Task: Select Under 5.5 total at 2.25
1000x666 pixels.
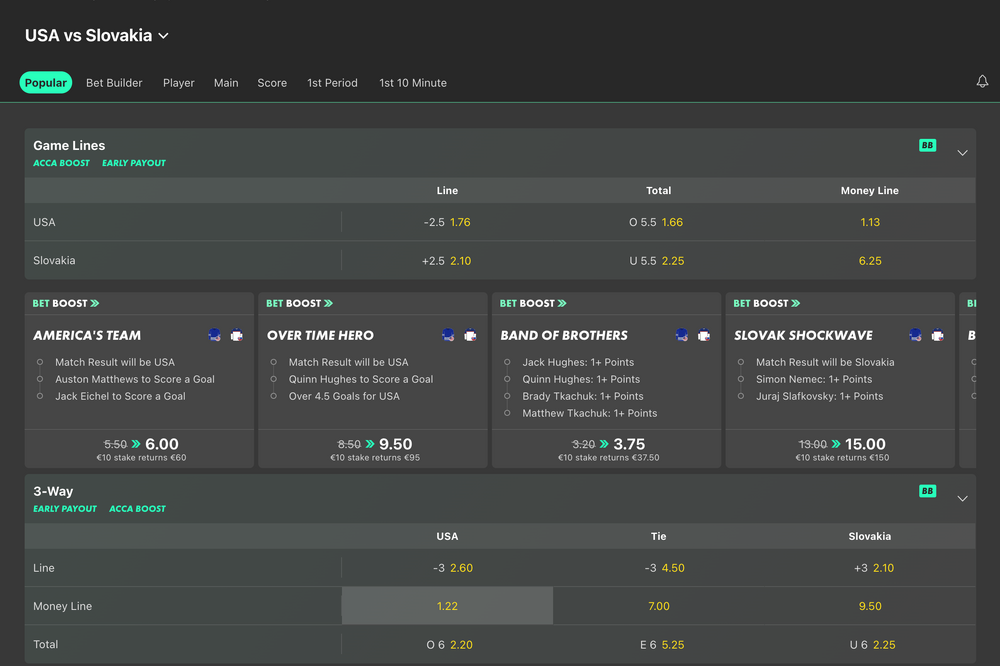Action: coord(658,260)
